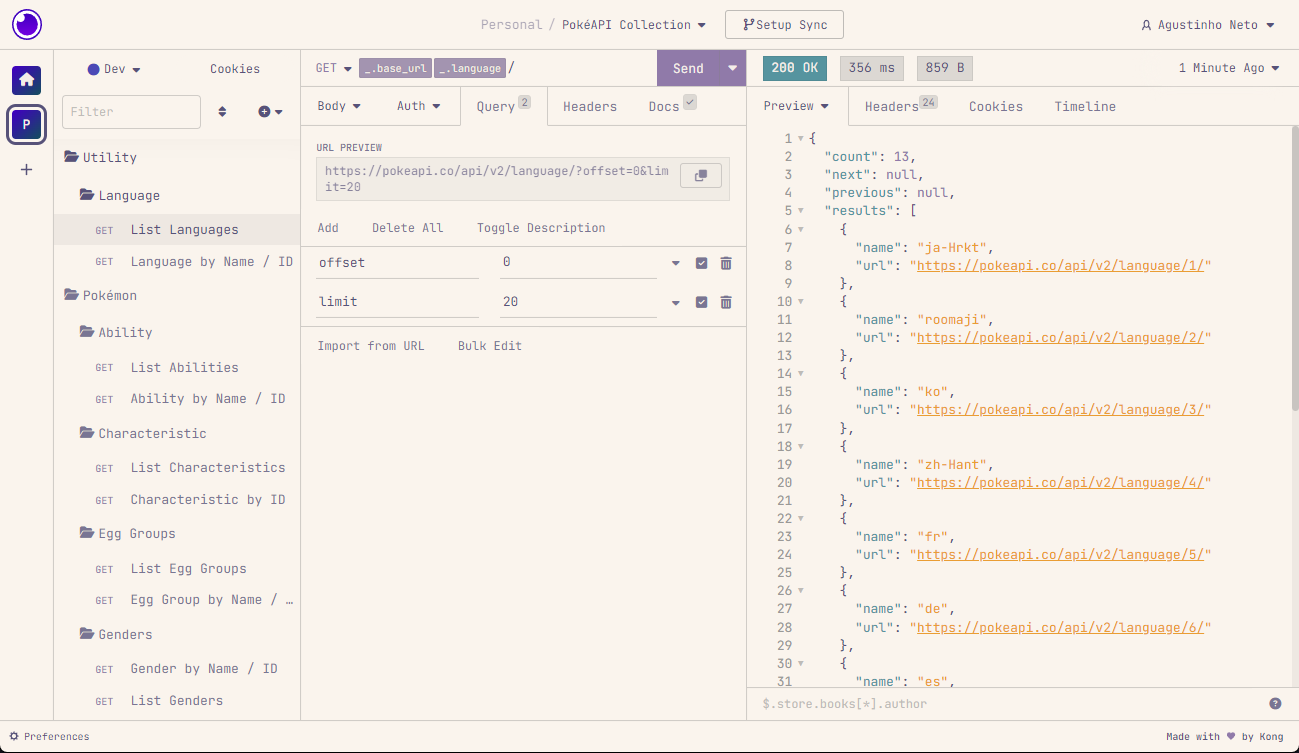
Task: Click the Utility folder icon
Action: coord(71,157)
